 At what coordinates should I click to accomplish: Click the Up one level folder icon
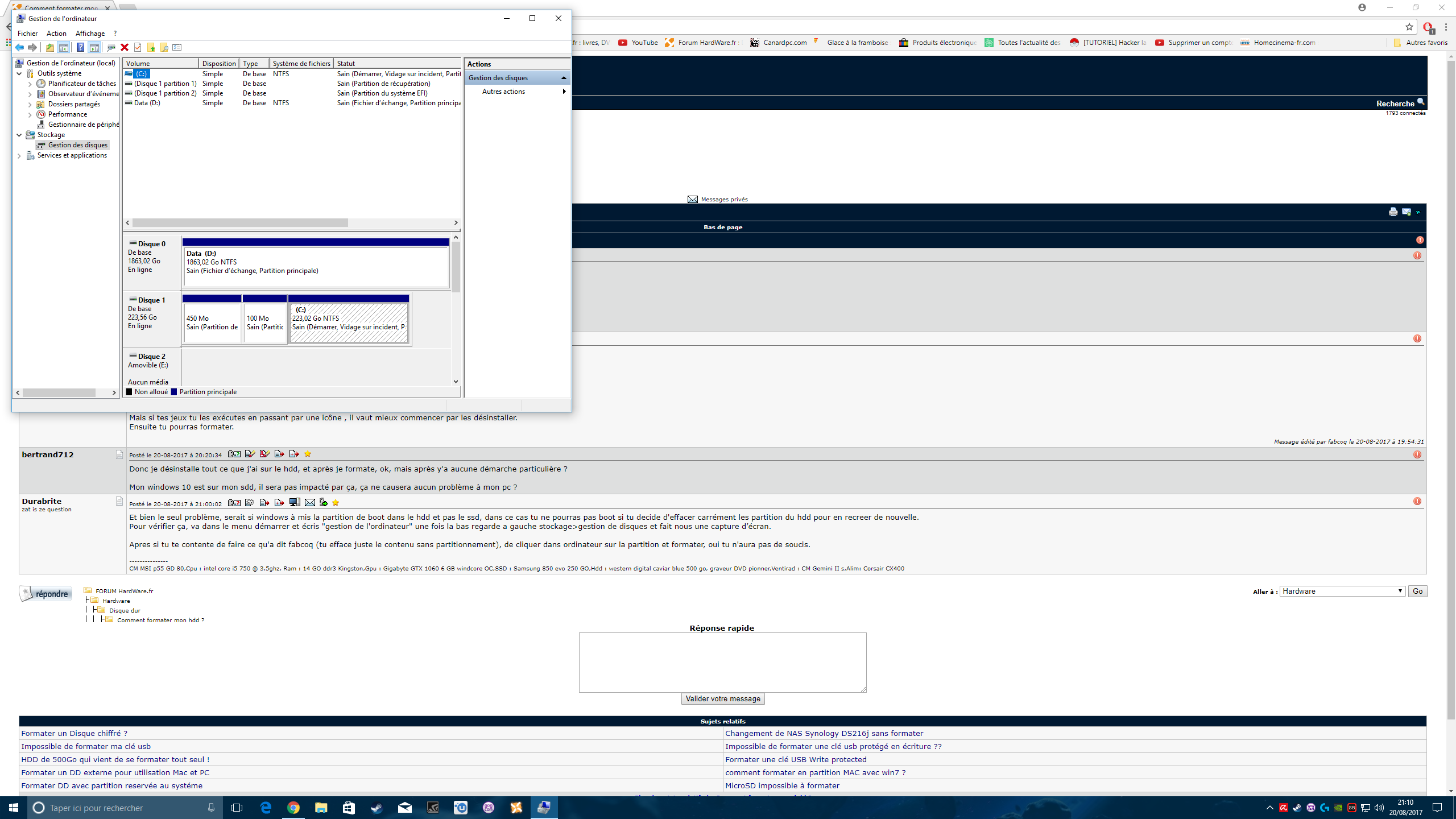pyautogui.click(x=50, y=47)
